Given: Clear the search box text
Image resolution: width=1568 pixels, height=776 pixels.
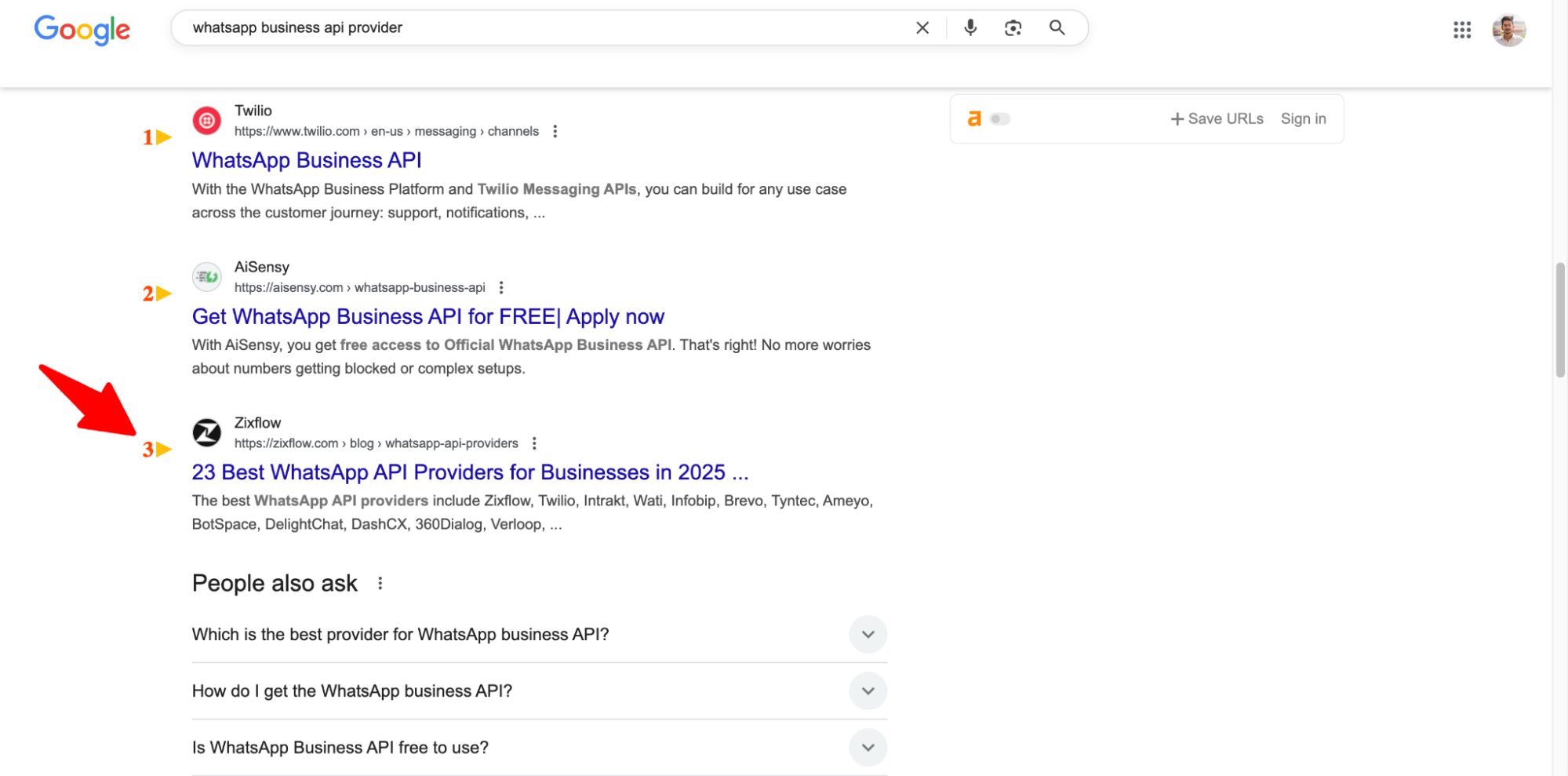Looking at the screenshot, I should pyautogui.click(x=922, y=28).
